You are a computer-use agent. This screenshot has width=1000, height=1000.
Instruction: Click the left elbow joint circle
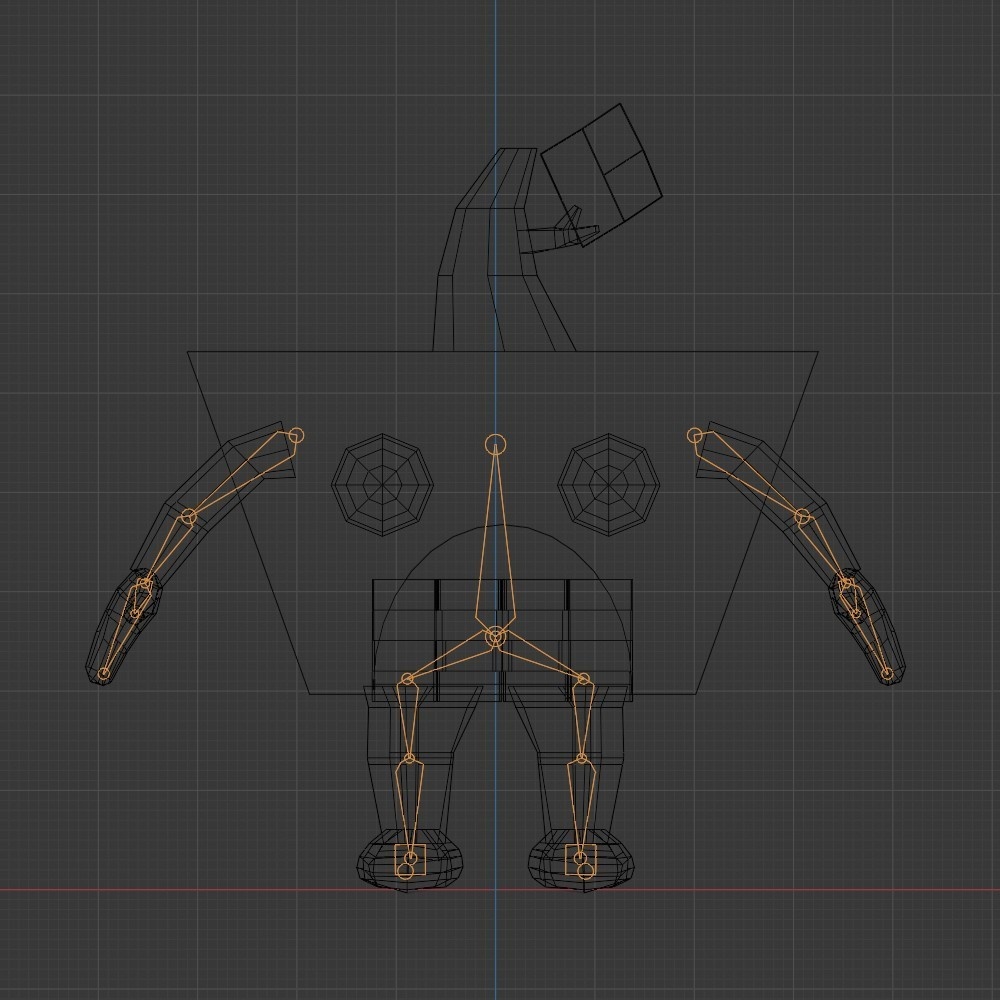[x=188, y=517]
